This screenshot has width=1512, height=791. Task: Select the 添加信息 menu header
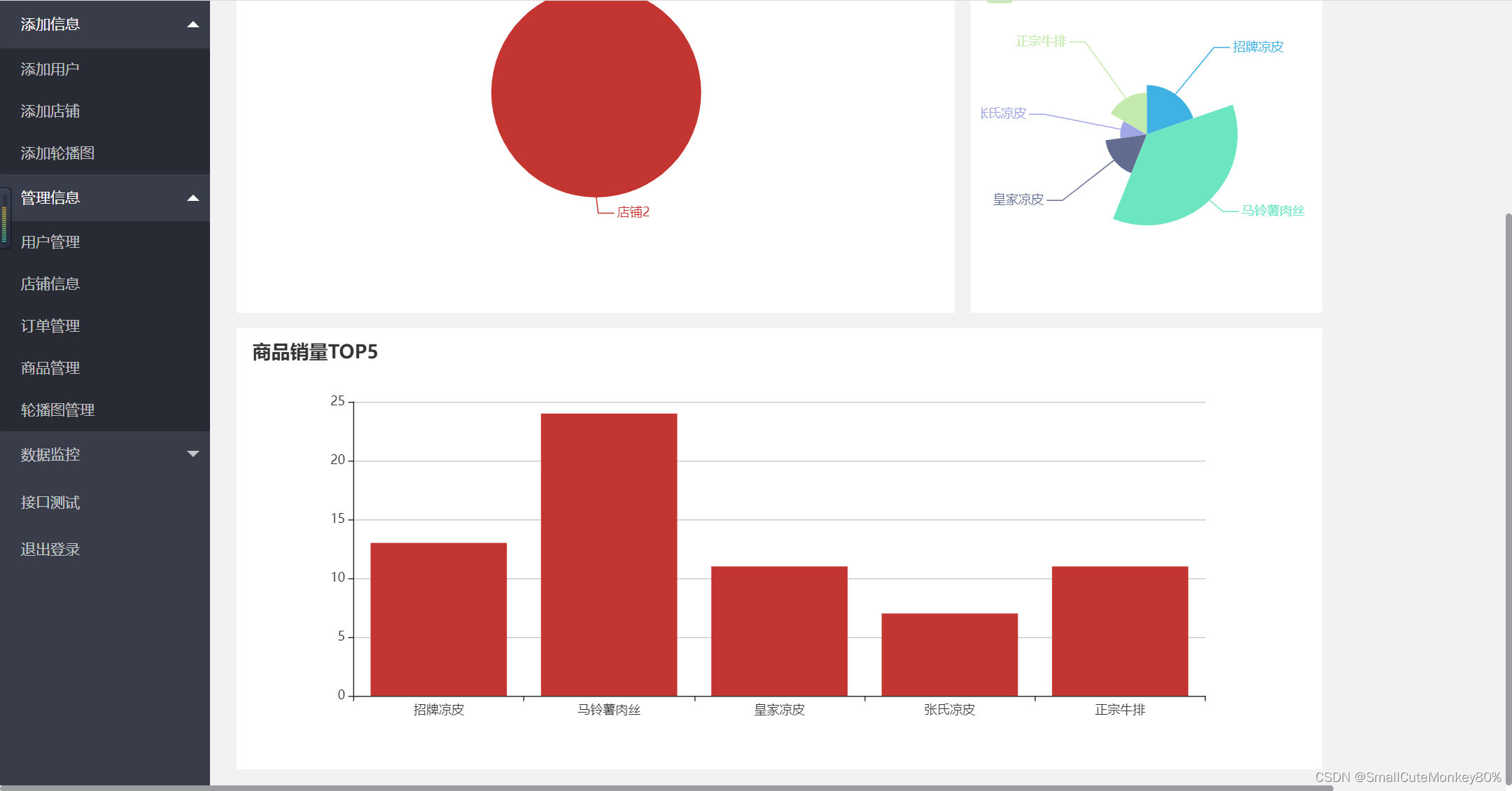point(105,24)
